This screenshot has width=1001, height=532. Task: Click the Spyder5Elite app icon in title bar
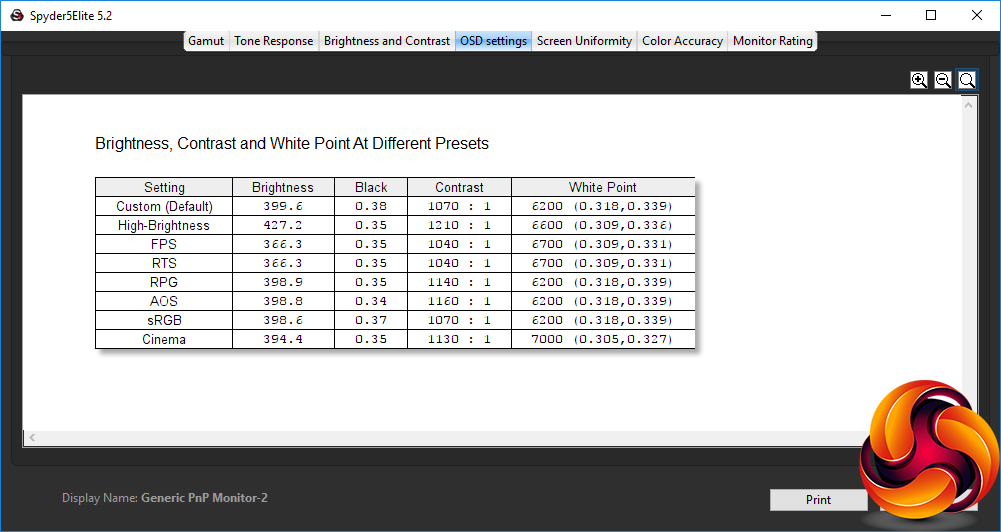pyautogui.click(x=17, y=15)
